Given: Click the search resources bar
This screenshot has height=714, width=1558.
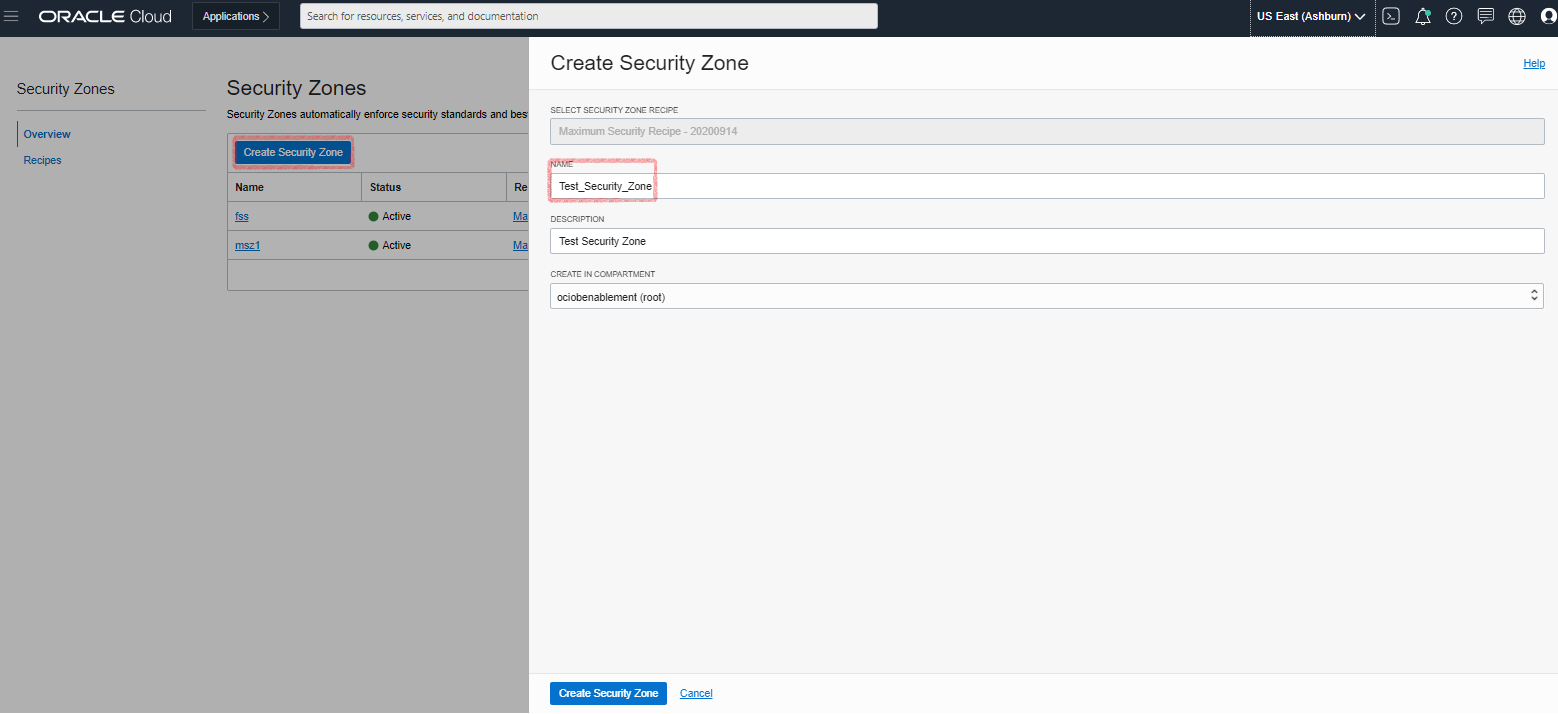Looking at the screenshot, I should click(x=588, y=16).
